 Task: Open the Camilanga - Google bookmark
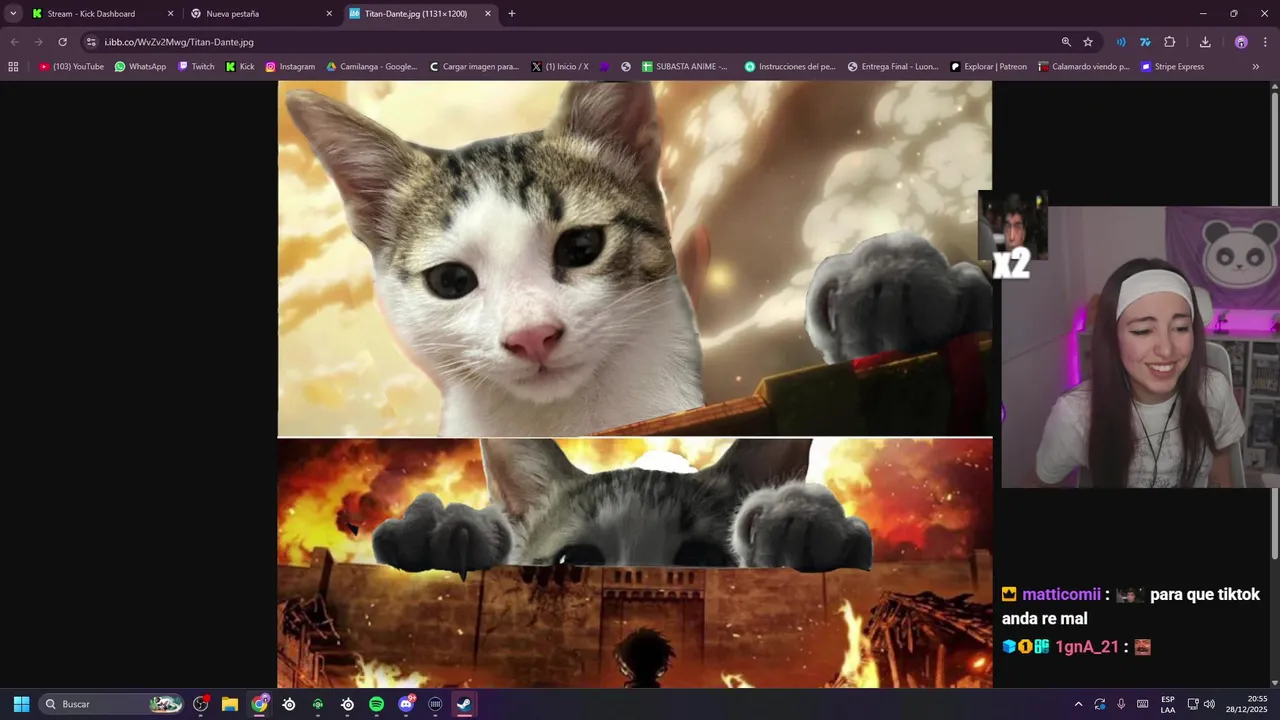tap(372, 67)
